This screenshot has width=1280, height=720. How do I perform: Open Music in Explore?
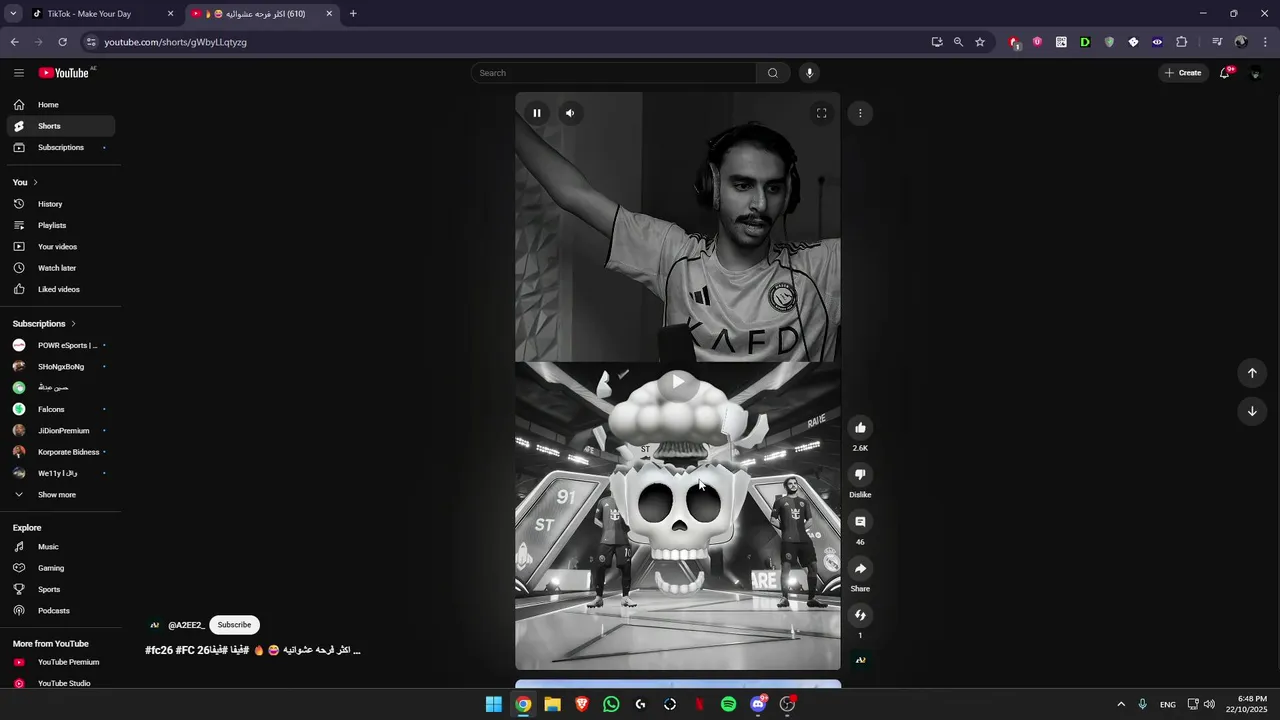coord(61,547)
